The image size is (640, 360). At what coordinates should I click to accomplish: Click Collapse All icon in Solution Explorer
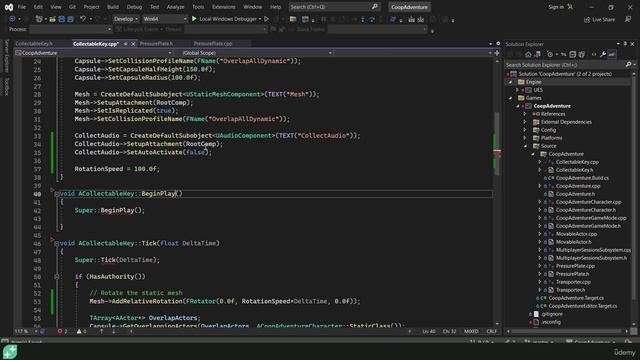coord(572,54)
